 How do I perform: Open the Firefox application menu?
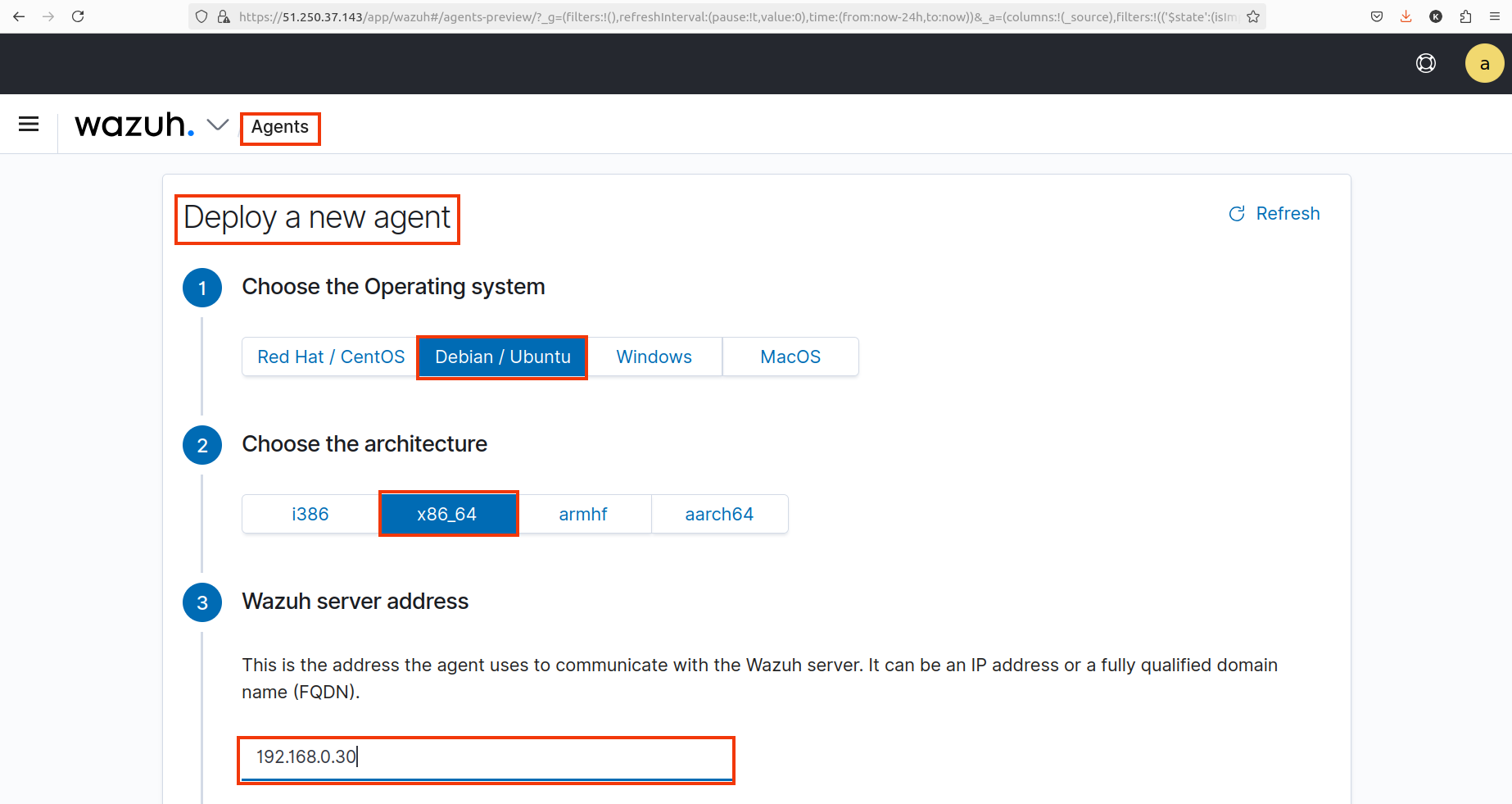(1495, 16)
